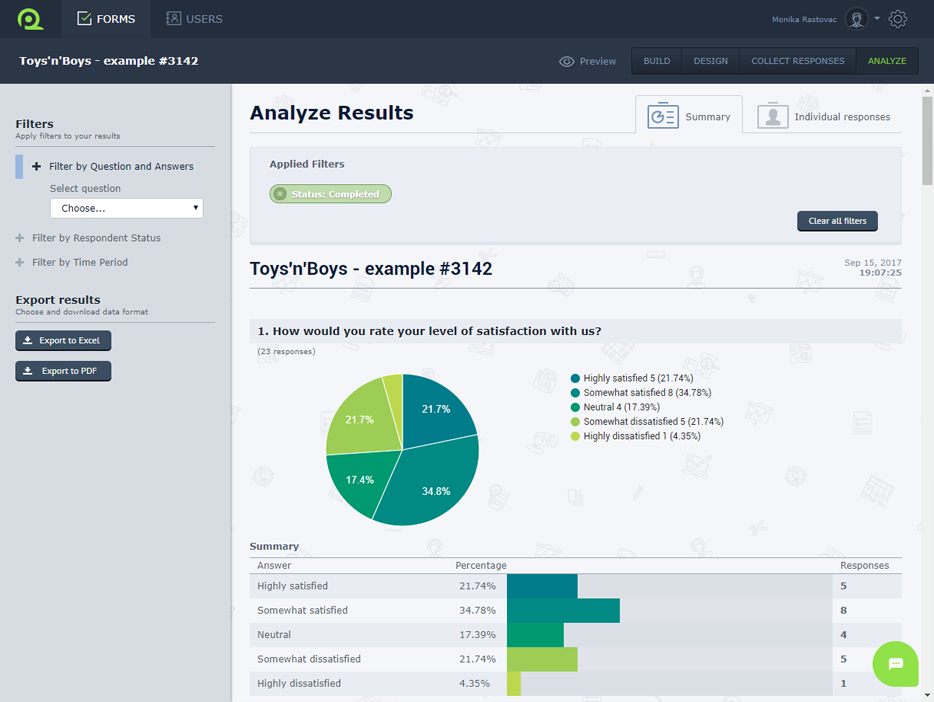Click the application logo icon
The image size is (934, 702).
[29, 18]
